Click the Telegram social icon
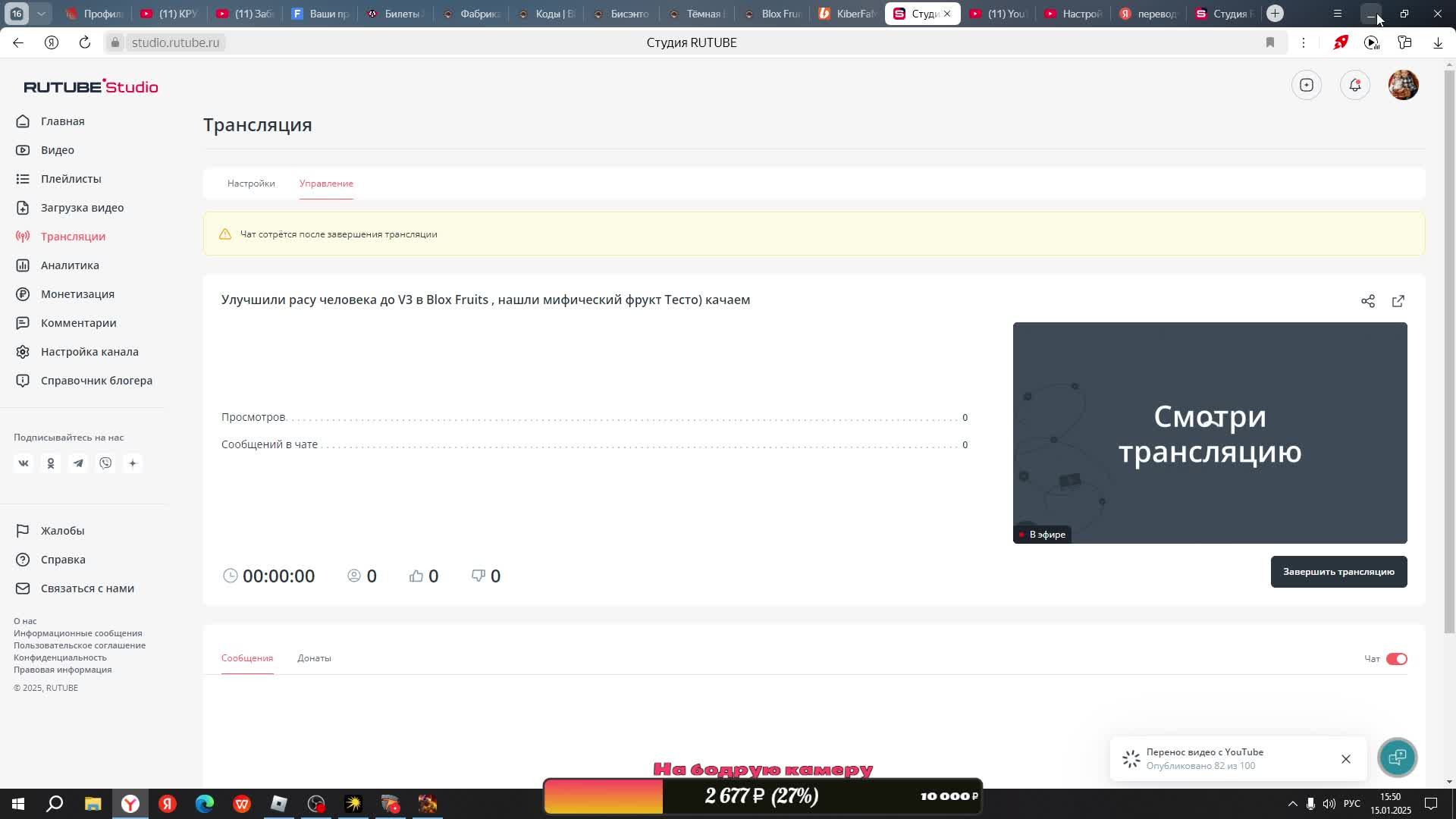 78,463
